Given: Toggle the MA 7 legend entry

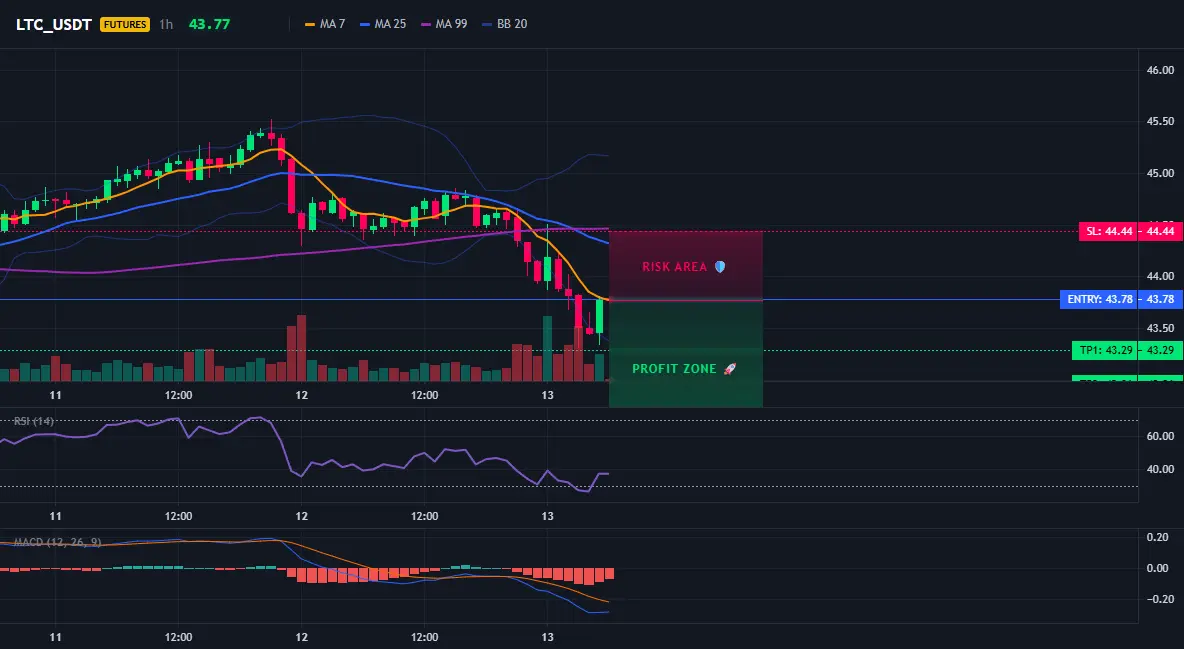Looking at the screenshot, I should tap(325, 24).
